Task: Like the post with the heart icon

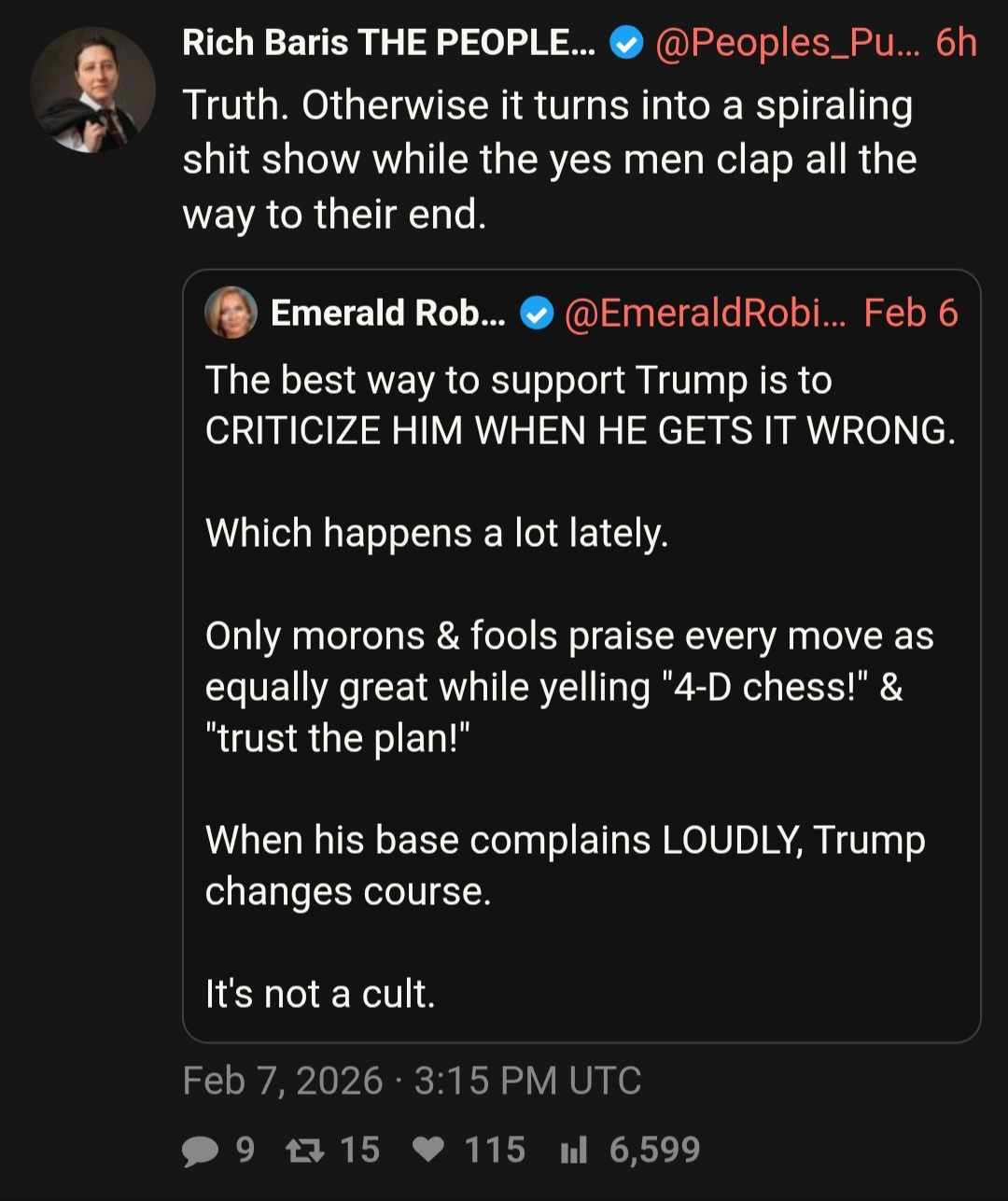Action: [x=428, y=1151]
